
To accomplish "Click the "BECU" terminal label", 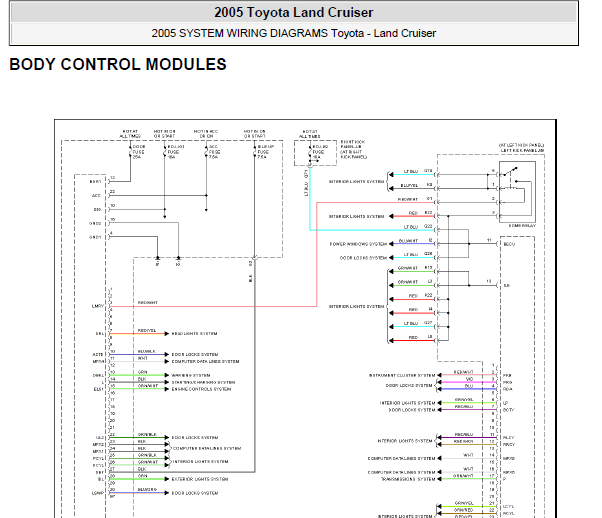I will tap(509, 244).
